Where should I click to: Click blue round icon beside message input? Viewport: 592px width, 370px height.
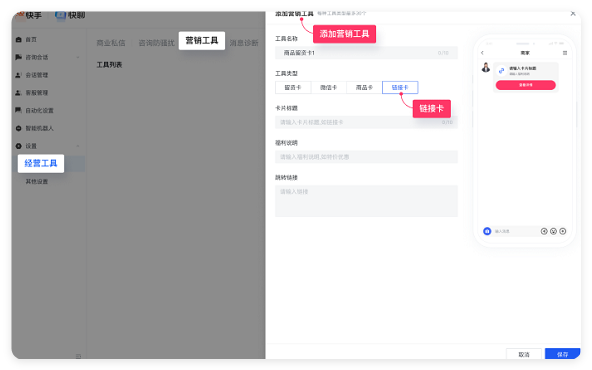click(487, 231)
